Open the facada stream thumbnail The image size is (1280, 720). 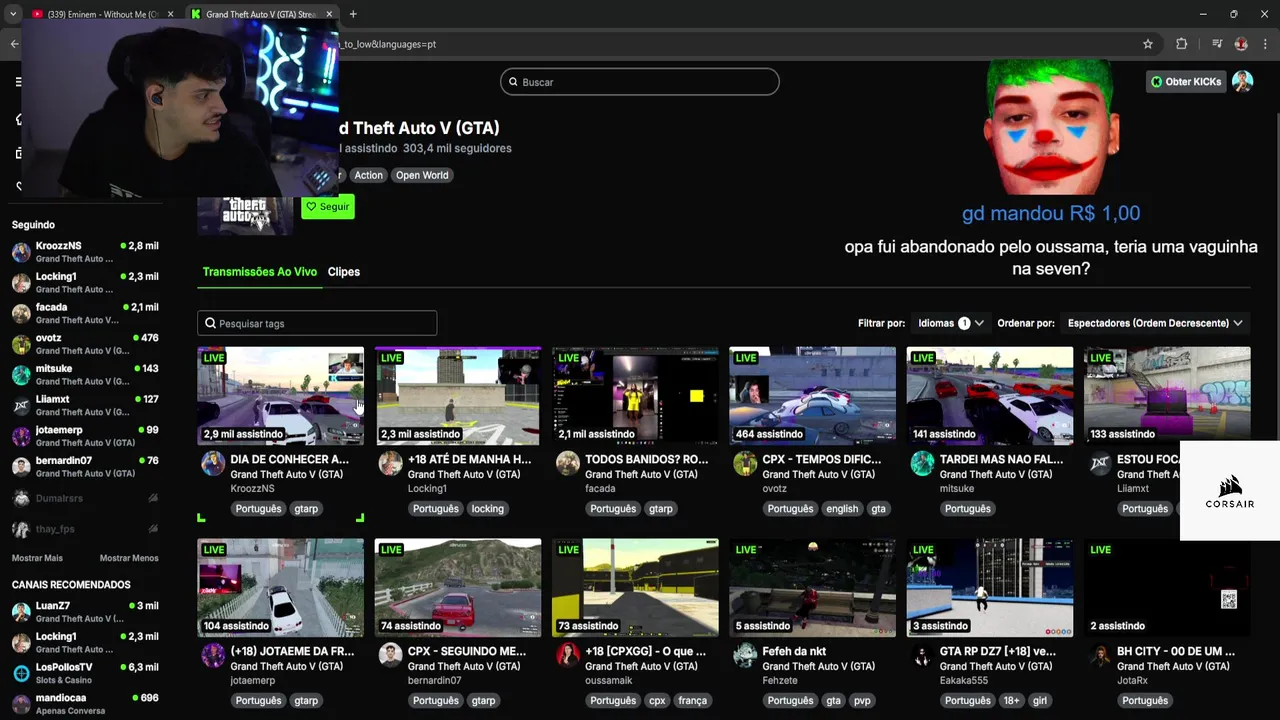pyautogui.click(x=635, y=396)
